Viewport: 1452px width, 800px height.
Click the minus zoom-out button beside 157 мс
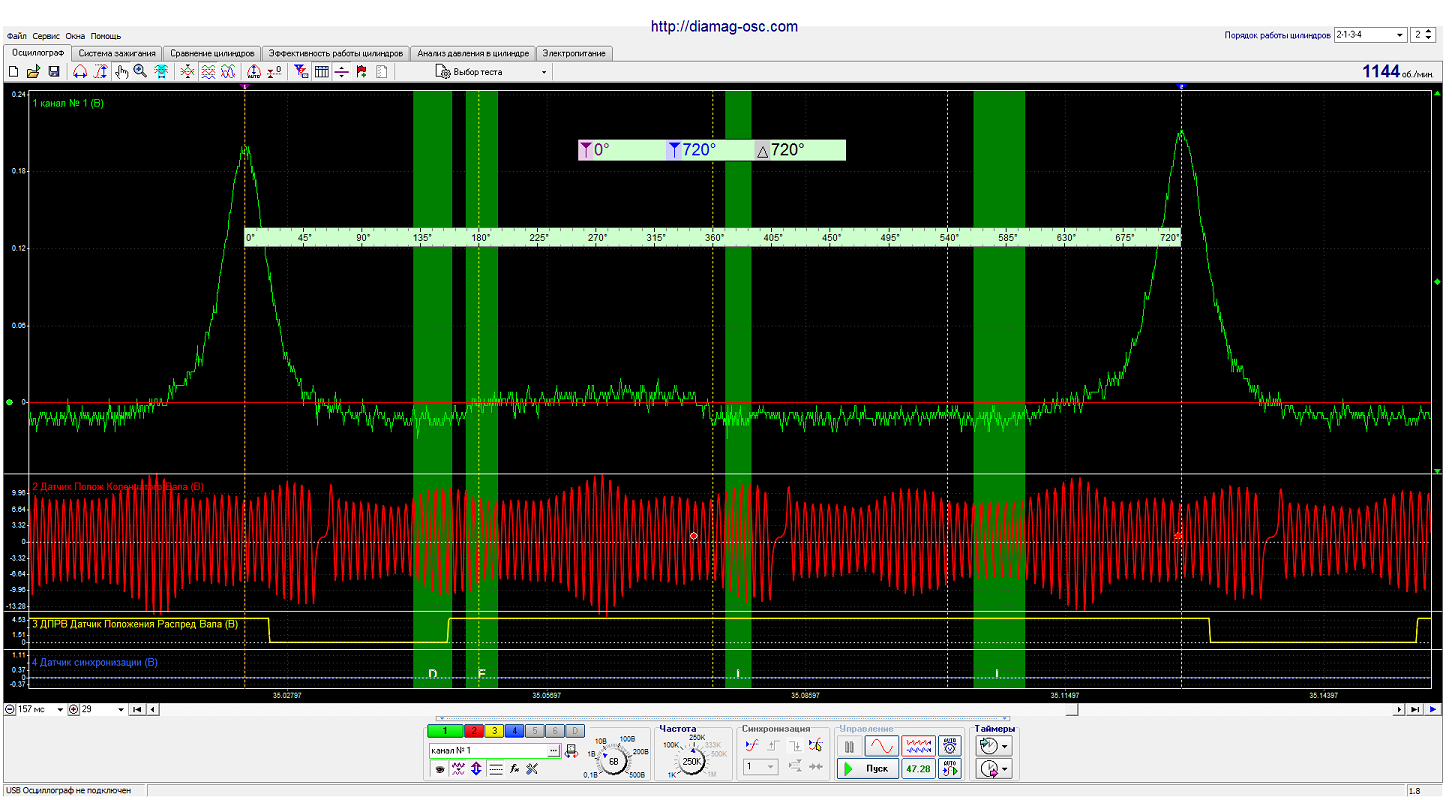click(x=9, y=709)
